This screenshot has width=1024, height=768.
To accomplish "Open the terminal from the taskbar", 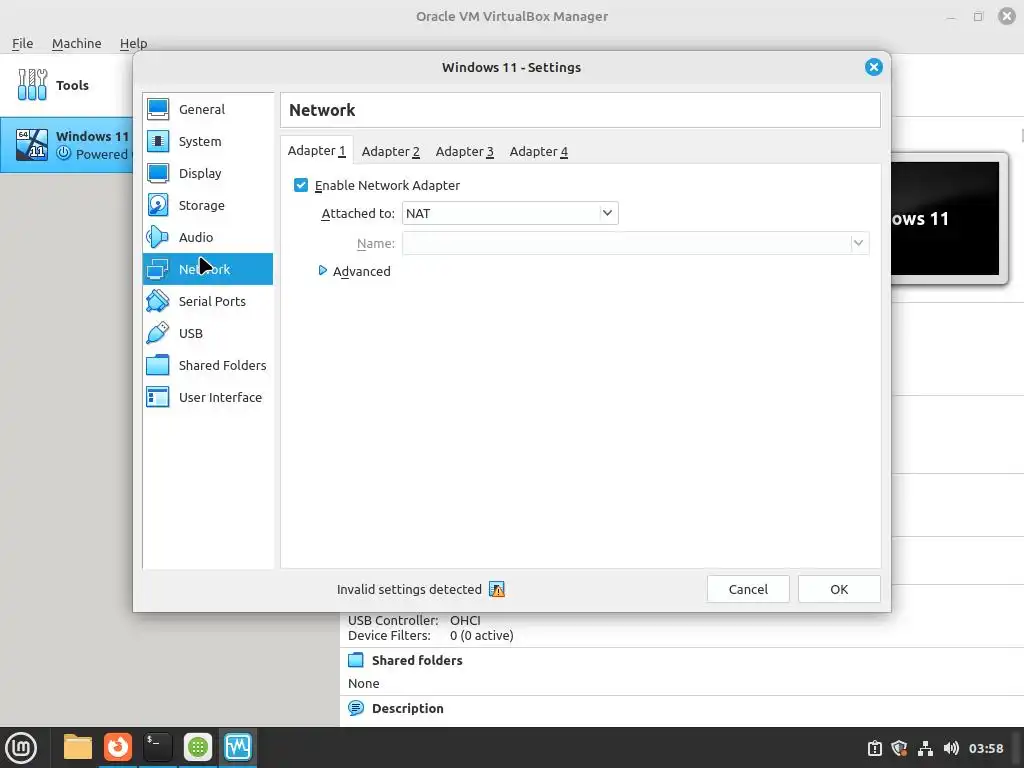I will (x=158, y=747).
